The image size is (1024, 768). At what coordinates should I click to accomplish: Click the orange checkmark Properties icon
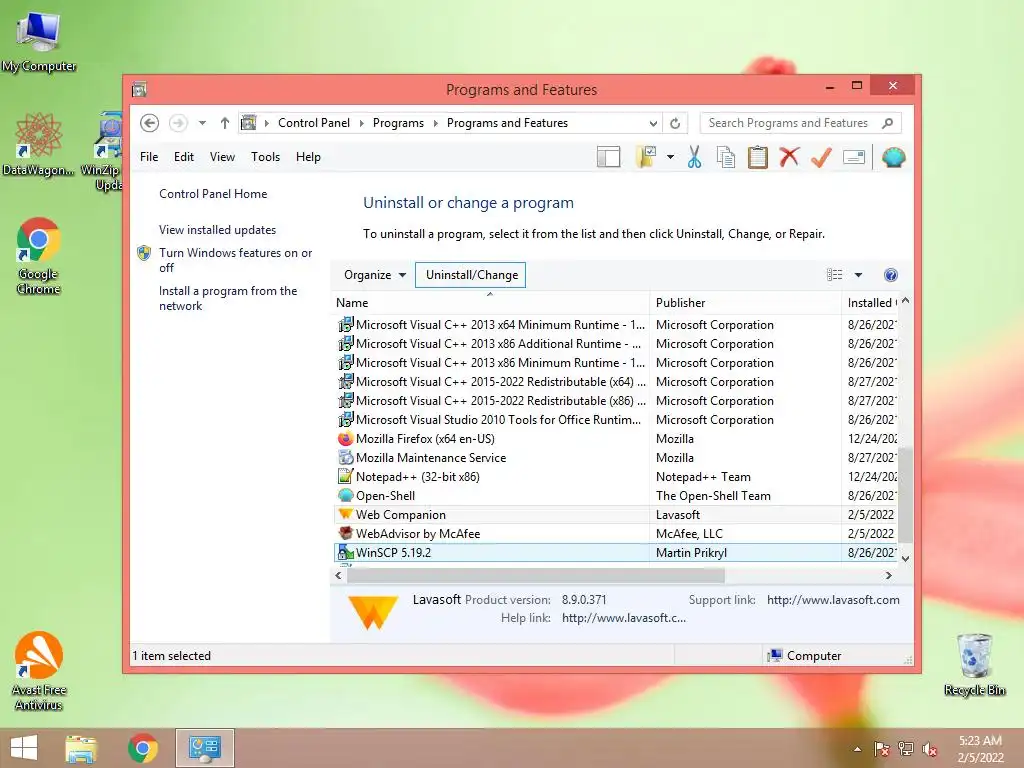[821, 157]
